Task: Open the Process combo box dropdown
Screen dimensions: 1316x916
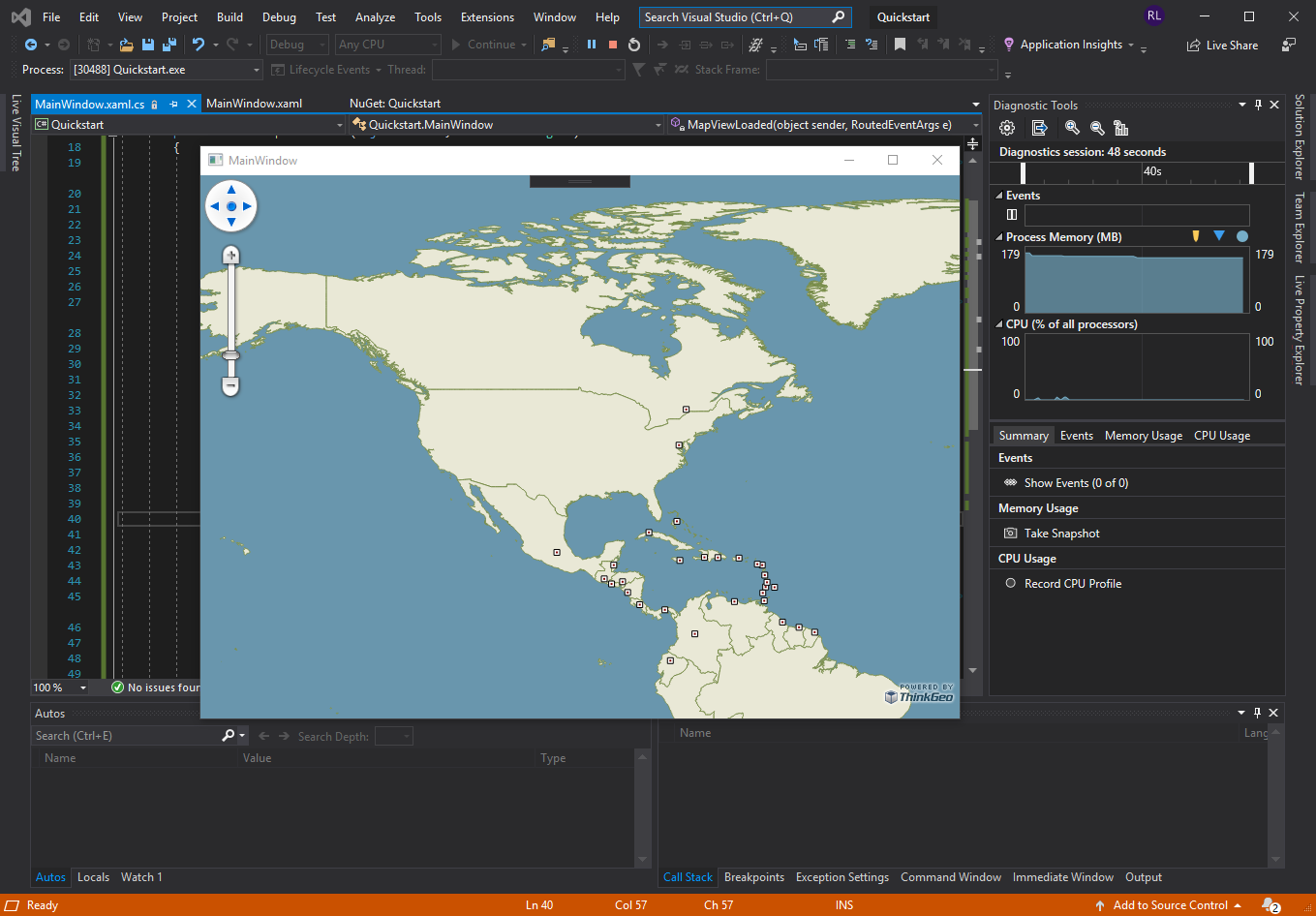Action: [255, 69]
